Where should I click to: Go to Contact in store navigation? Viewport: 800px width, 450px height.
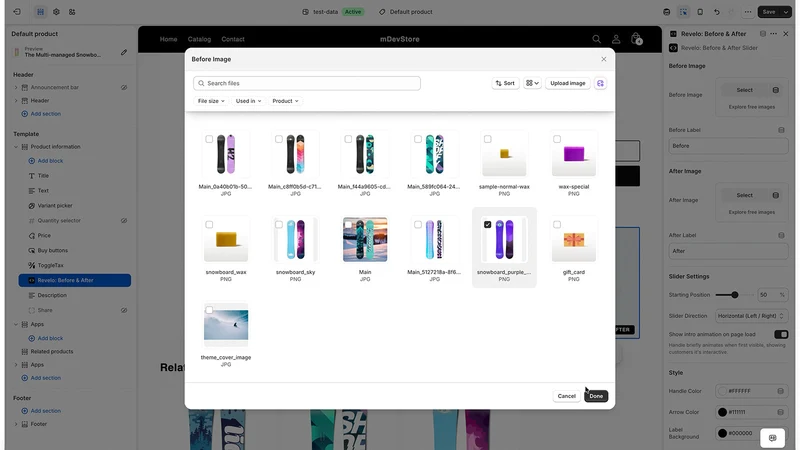(233, 39)
